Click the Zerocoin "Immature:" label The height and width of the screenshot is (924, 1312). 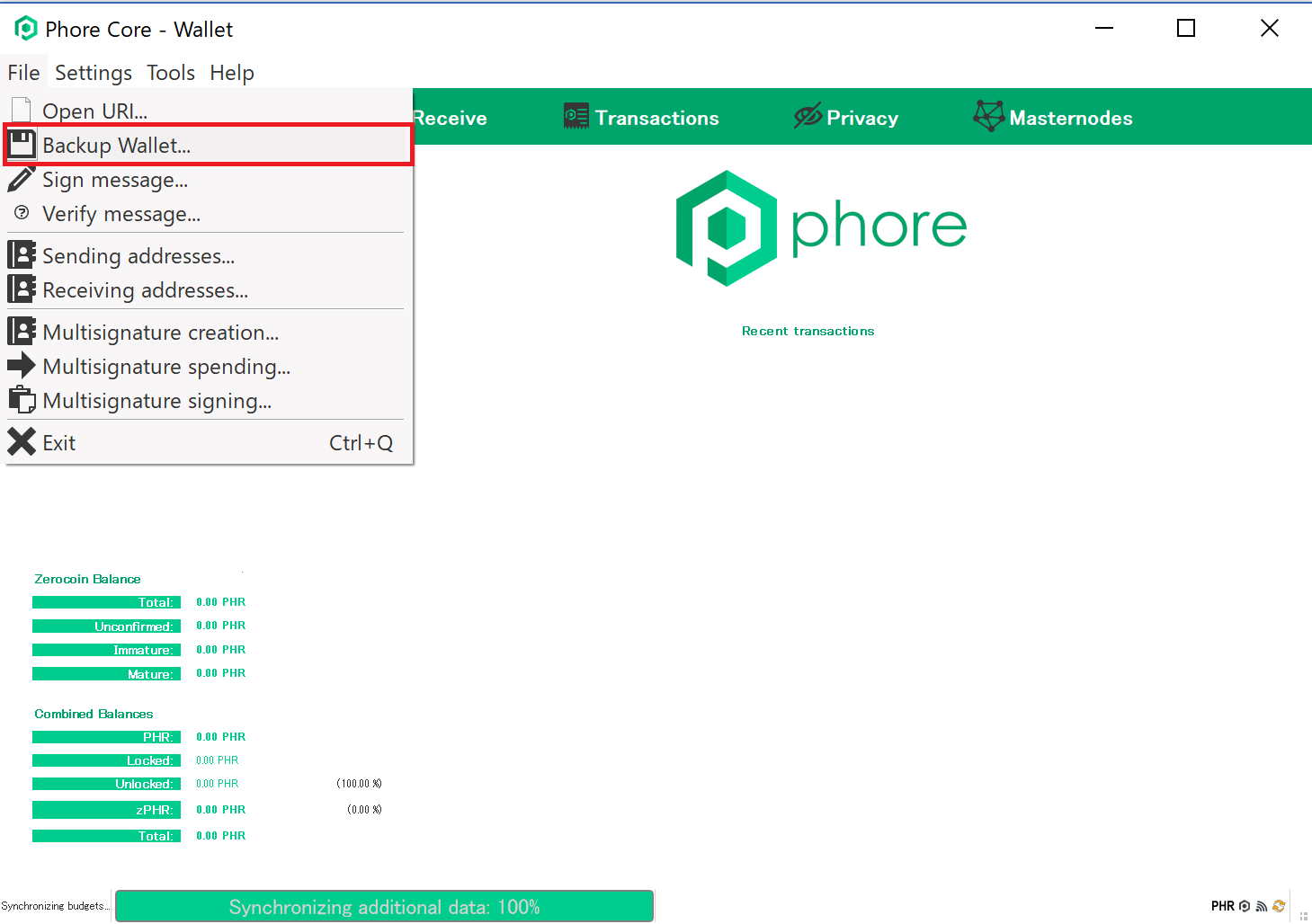coord(106,650)
